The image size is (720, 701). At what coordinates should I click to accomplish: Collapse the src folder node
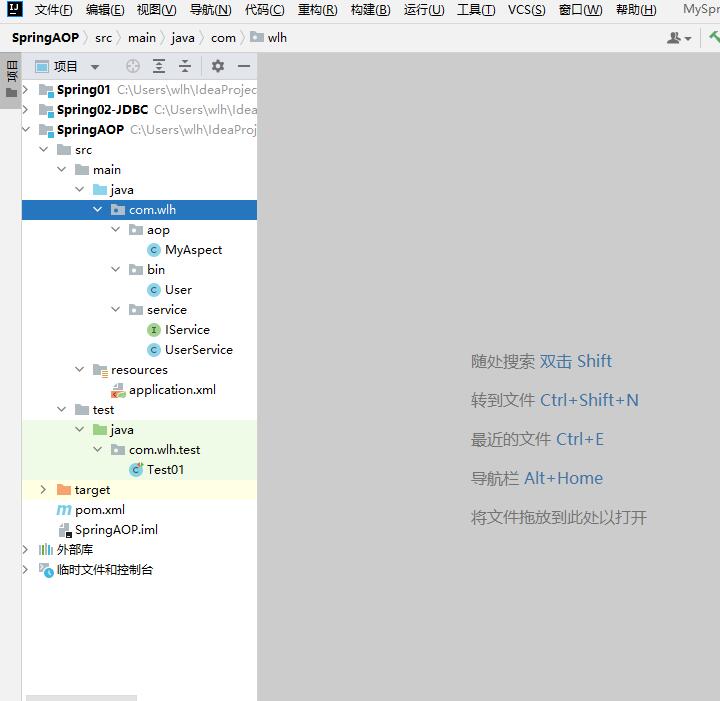44,149
